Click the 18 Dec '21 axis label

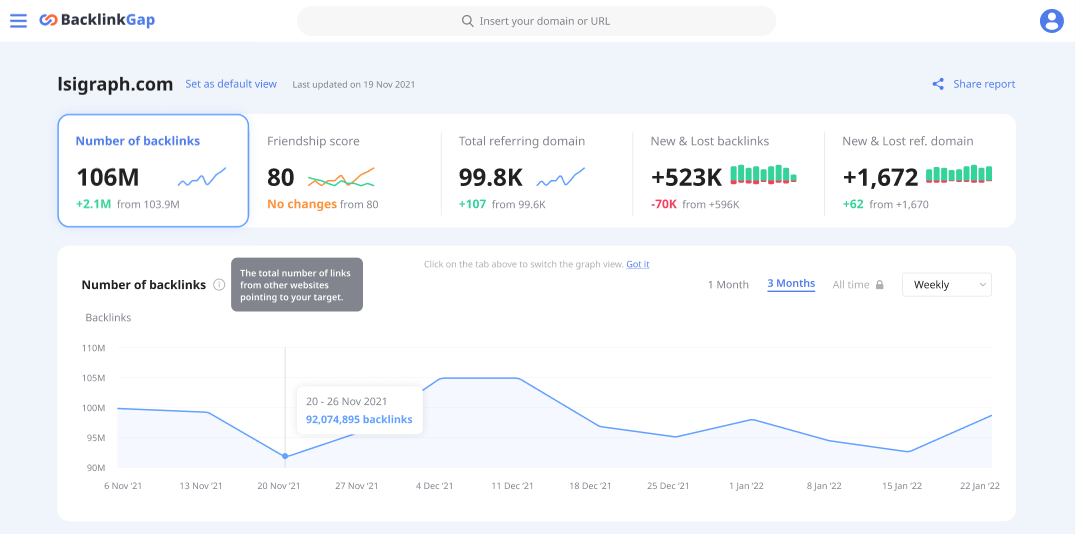(x=590, y=486)
